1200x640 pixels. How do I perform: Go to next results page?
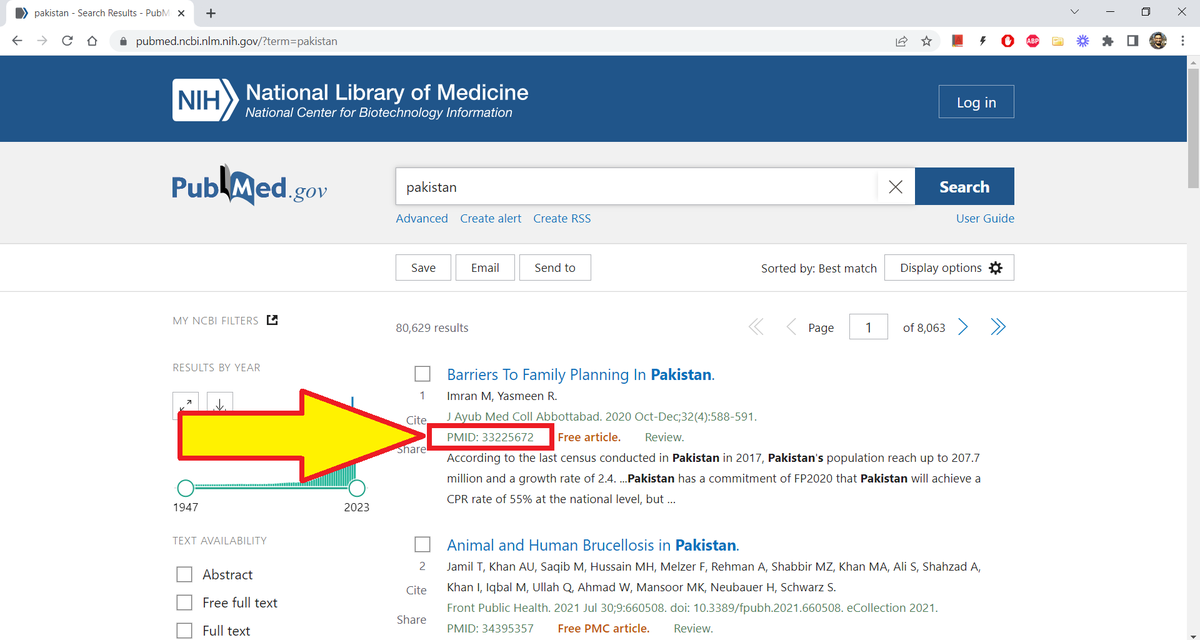(x=963, y=327)
